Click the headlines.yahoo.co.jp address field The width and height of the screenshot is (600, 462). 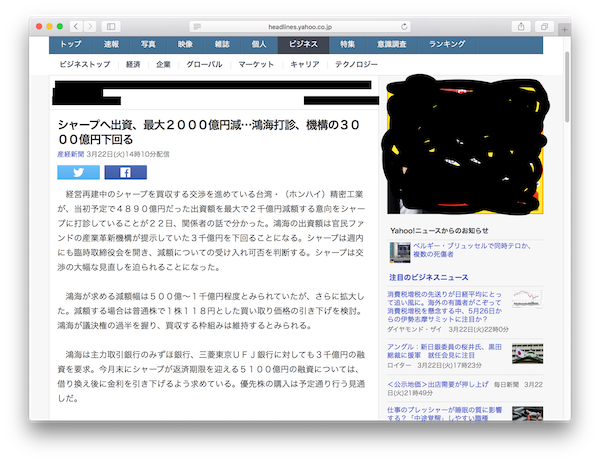[300, 27]
